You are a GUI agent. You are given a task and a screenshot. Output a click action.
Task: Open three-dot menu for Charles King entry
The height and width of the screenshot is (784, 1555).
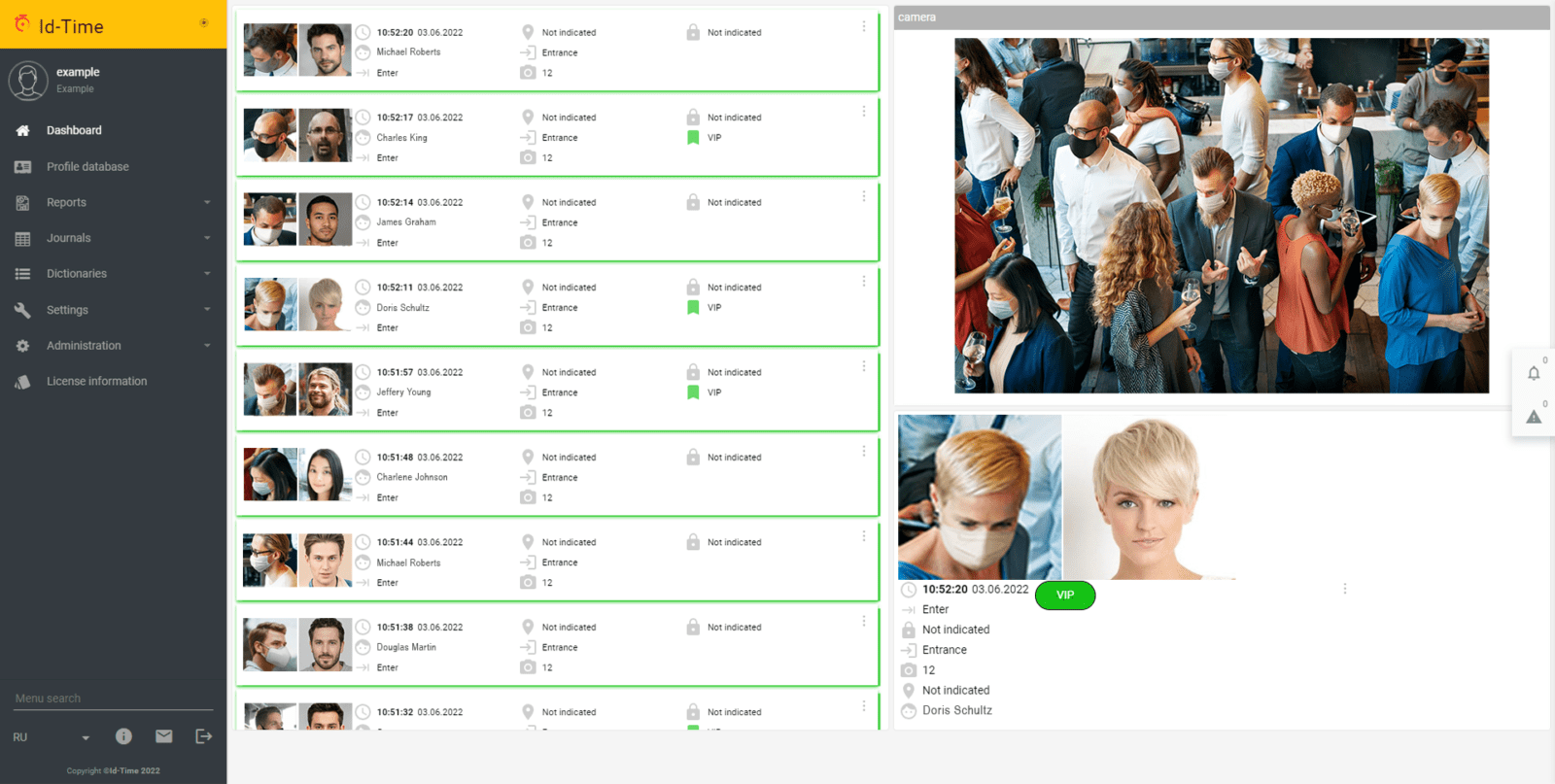coord(863,112)
